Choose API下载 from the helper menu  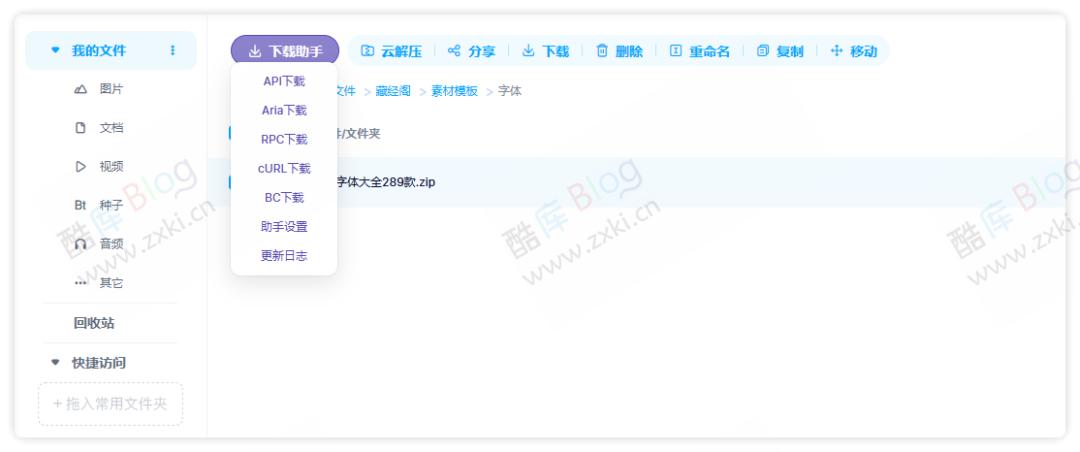[284, 81]
